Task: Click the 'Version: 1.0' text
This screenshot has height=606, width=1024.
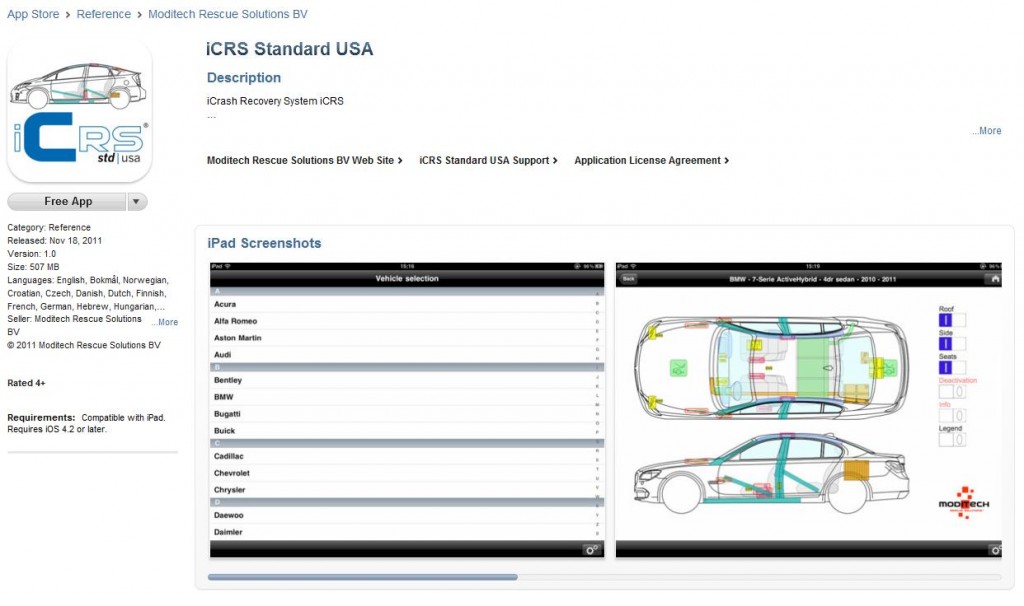Action: click(x=31, y=253)
